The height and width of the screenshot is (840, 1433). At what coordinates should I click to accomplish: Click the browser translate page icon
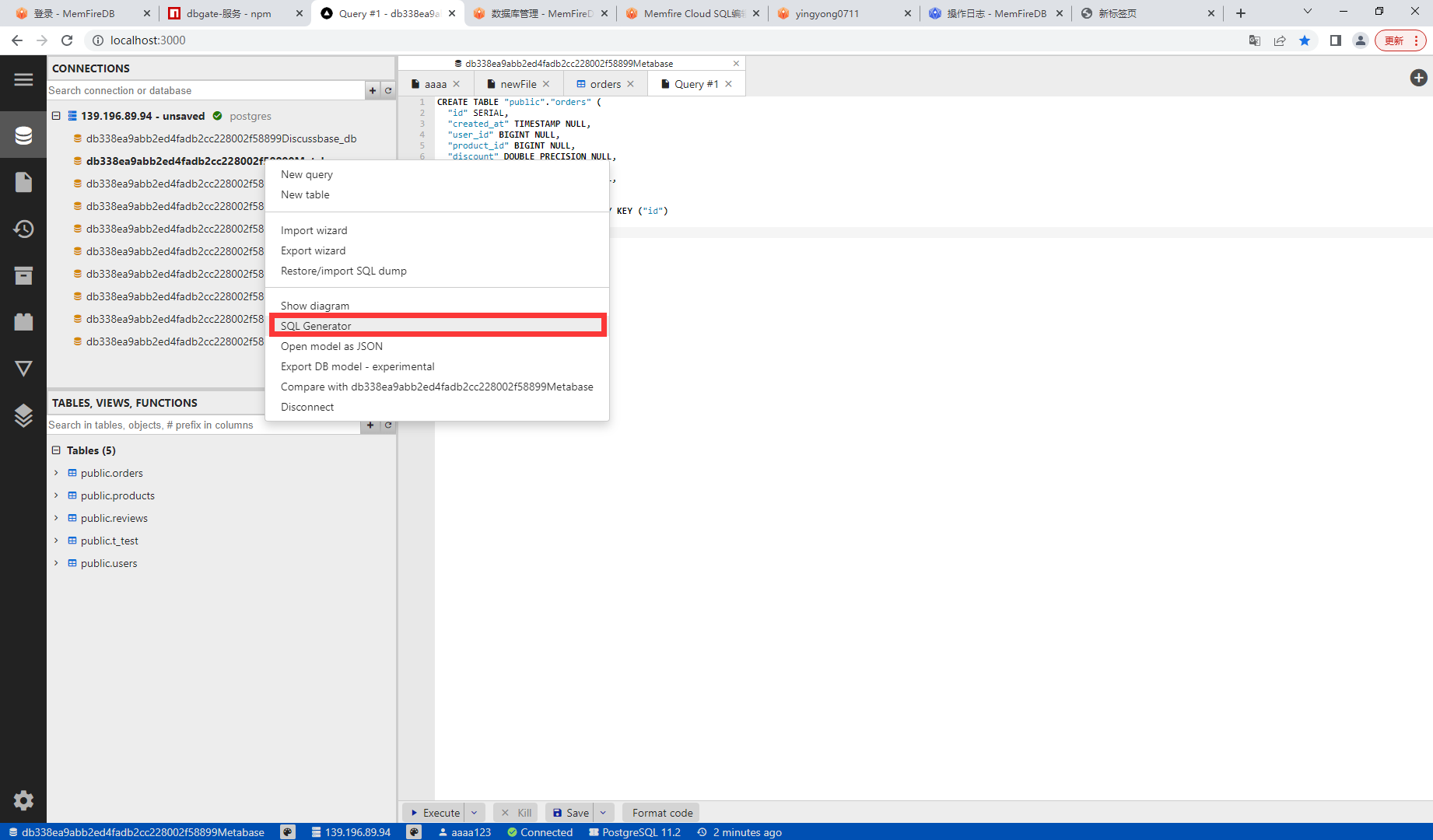click(x=1254, y=40)
